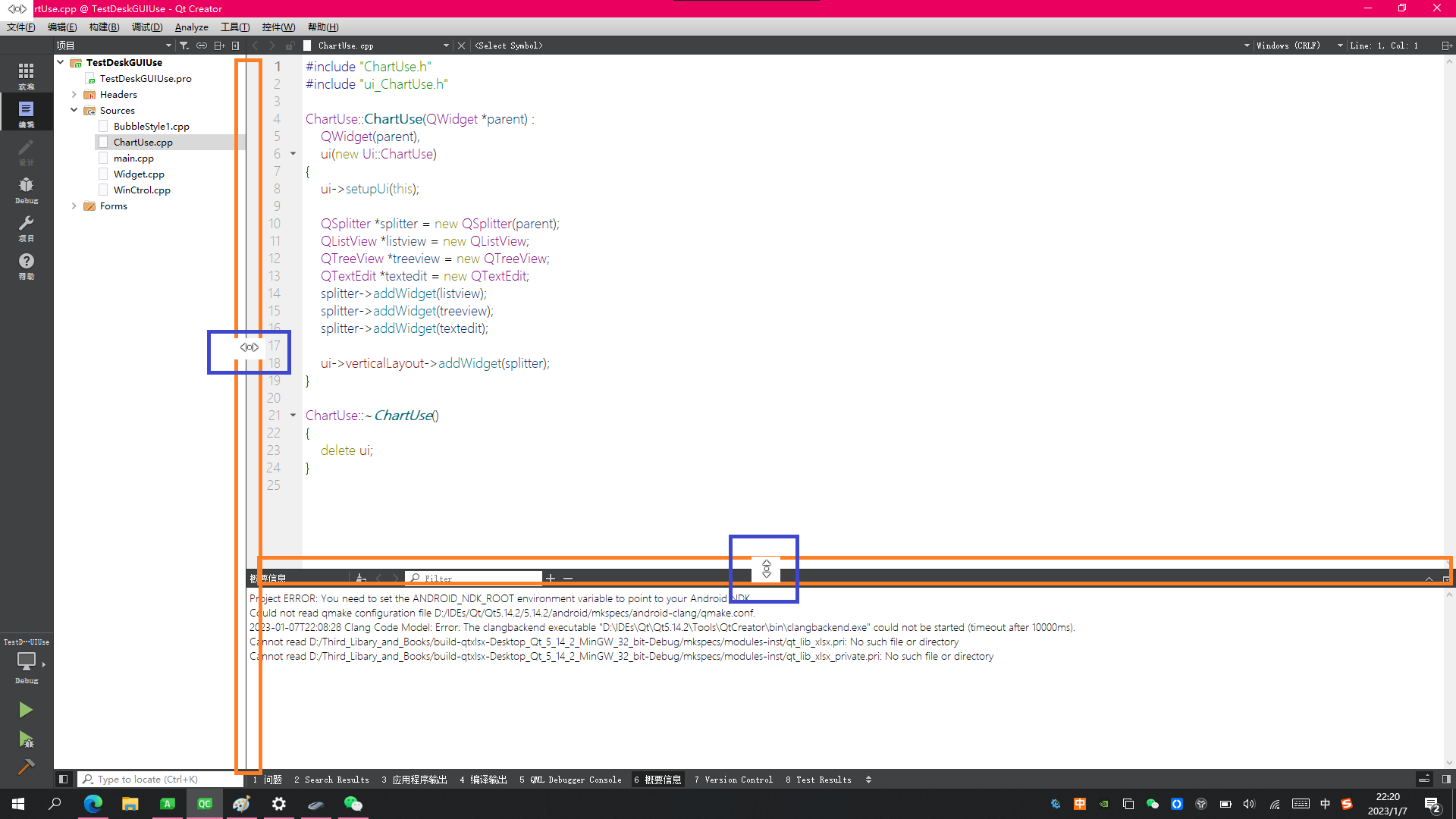Click the 4 编译输出 tab

[x=487, y=779]
